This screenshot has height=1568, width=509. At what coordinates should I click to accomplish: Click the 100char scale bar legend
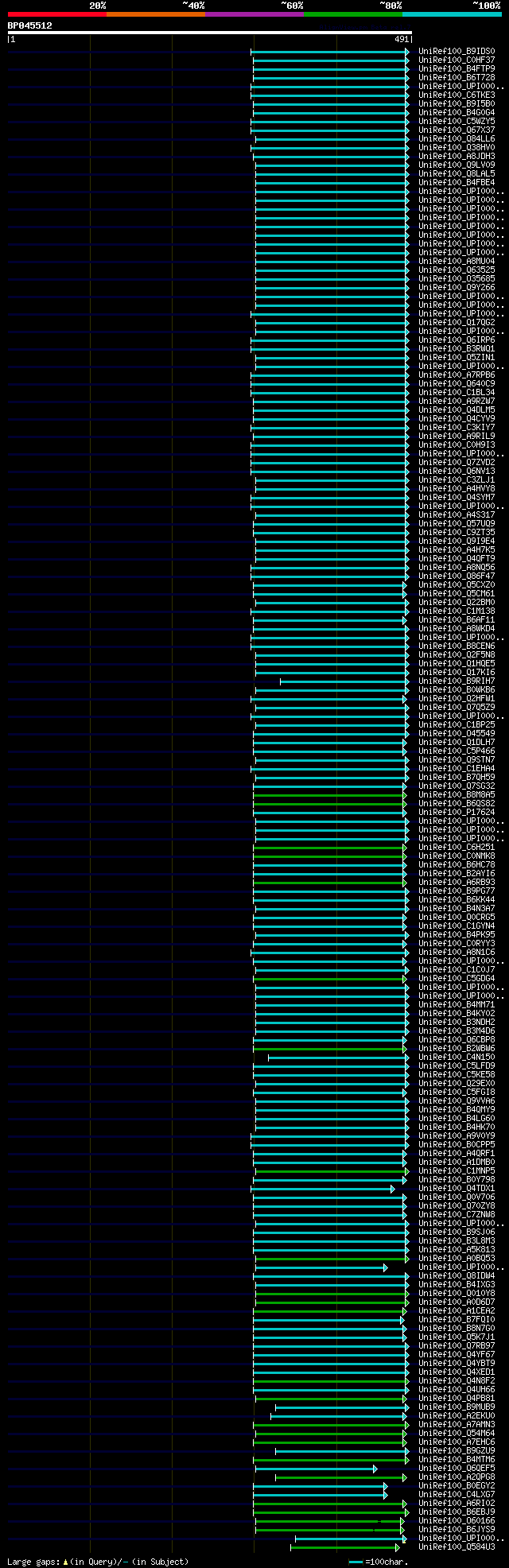(x=379, y=1562)
